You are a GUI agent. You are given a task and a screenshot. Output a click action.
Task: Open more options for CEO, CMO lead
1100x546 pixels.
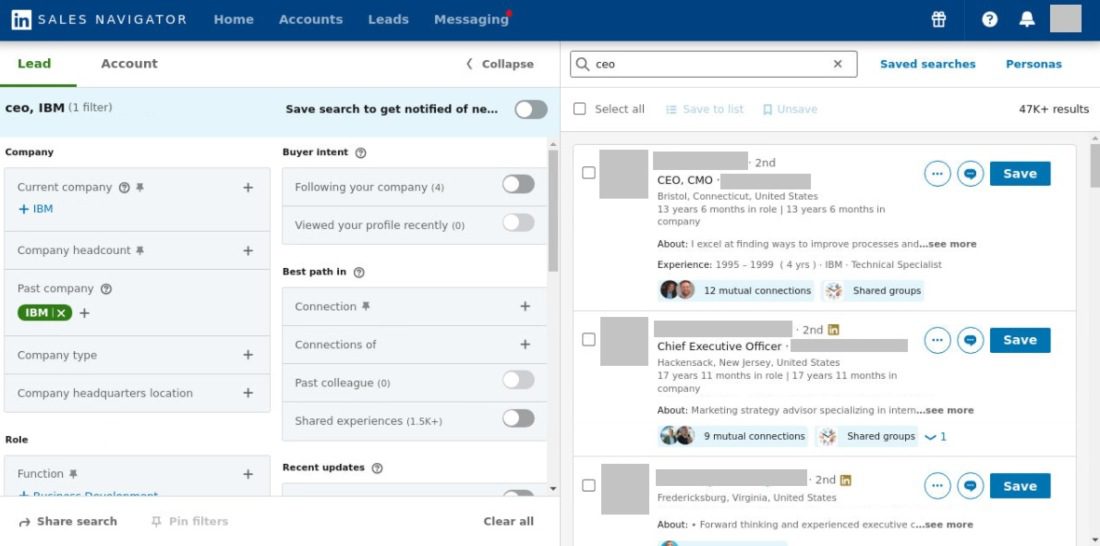pos(937,173)
